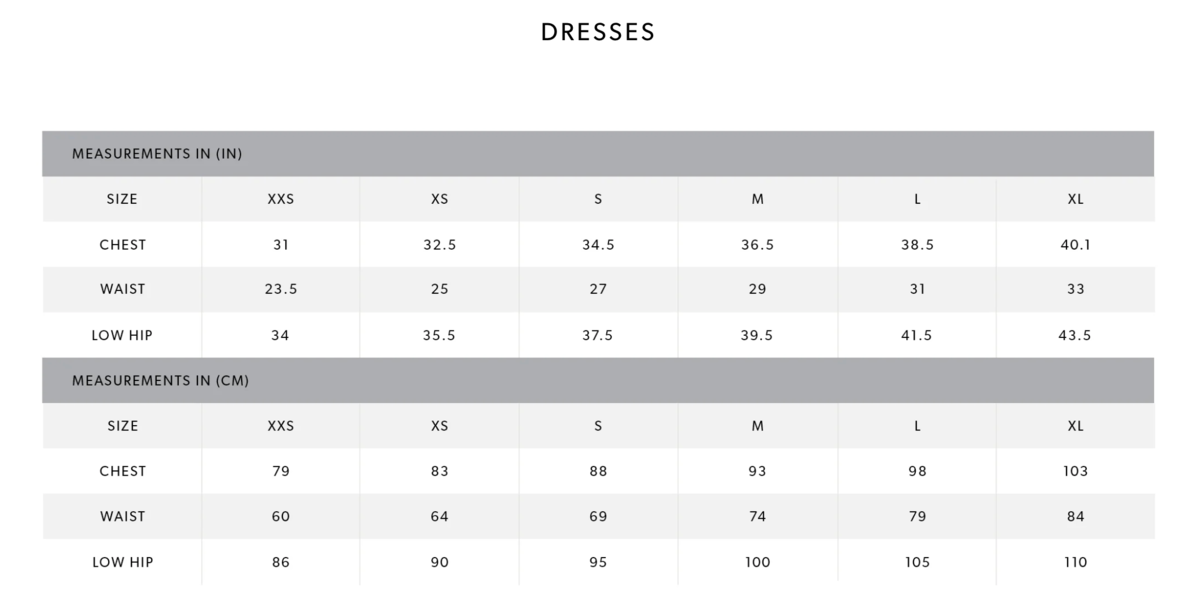Click the chest value 32.5 for XS
The width and height of the screenshot is (1200, 591).
pyautogui.click(x=439, y=245)
